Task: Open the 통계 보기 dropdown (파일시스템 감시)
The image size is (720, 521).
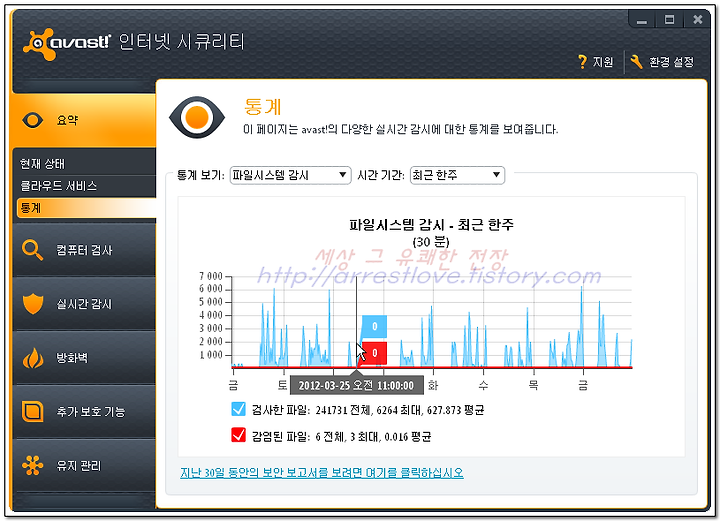Action: (290, 175)
